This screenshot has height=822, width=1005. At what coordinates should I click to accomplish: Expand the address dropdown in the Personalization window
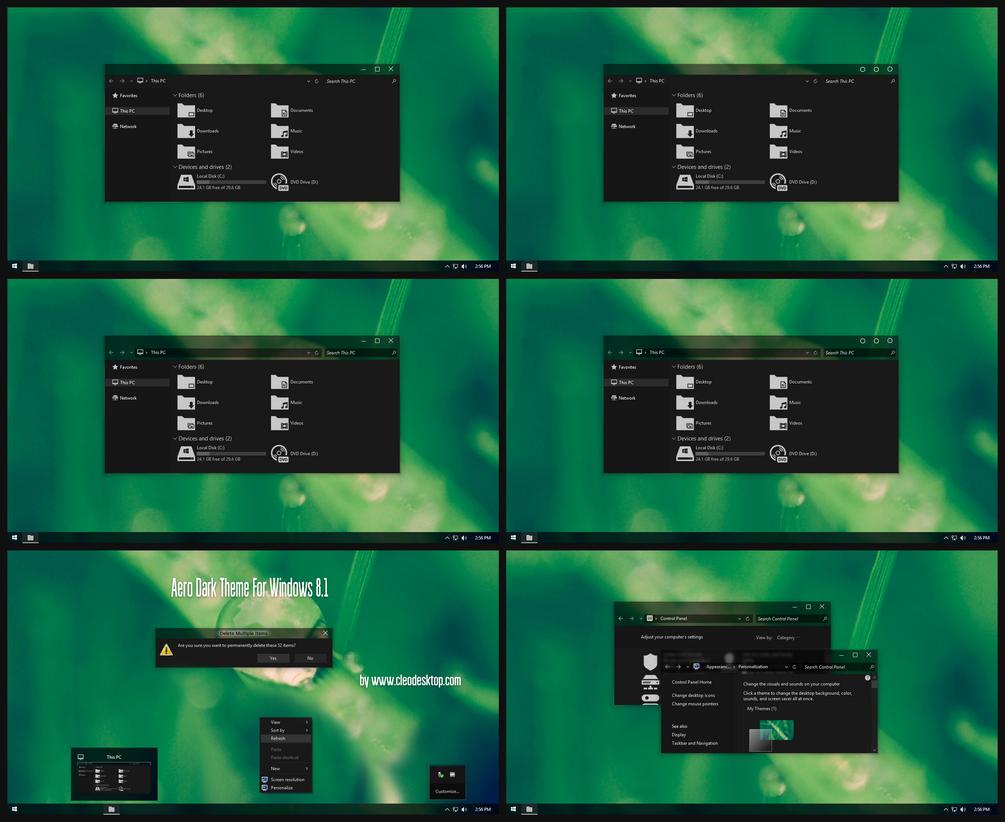(x=786, y=667)
